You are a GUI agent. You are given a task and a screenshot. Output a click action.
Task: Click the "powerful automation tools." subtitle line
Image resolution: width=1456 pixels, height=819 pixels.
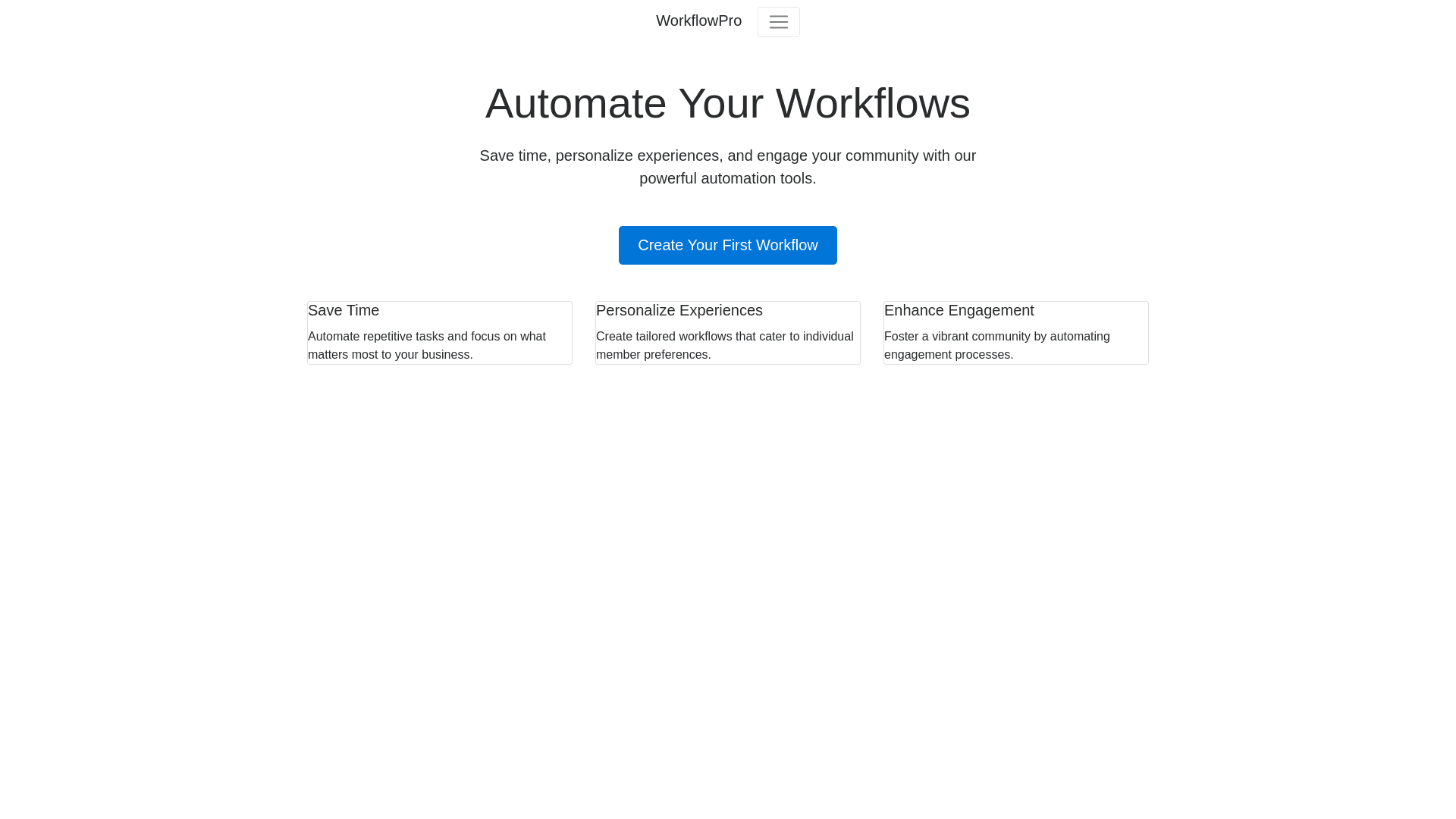(x=727, y=179)
